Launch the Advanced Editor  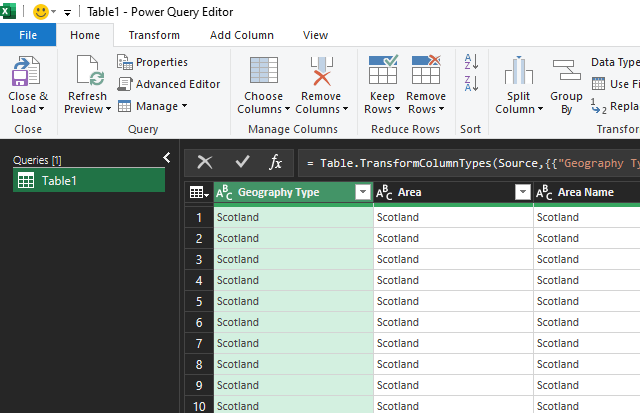coord(169,84)
